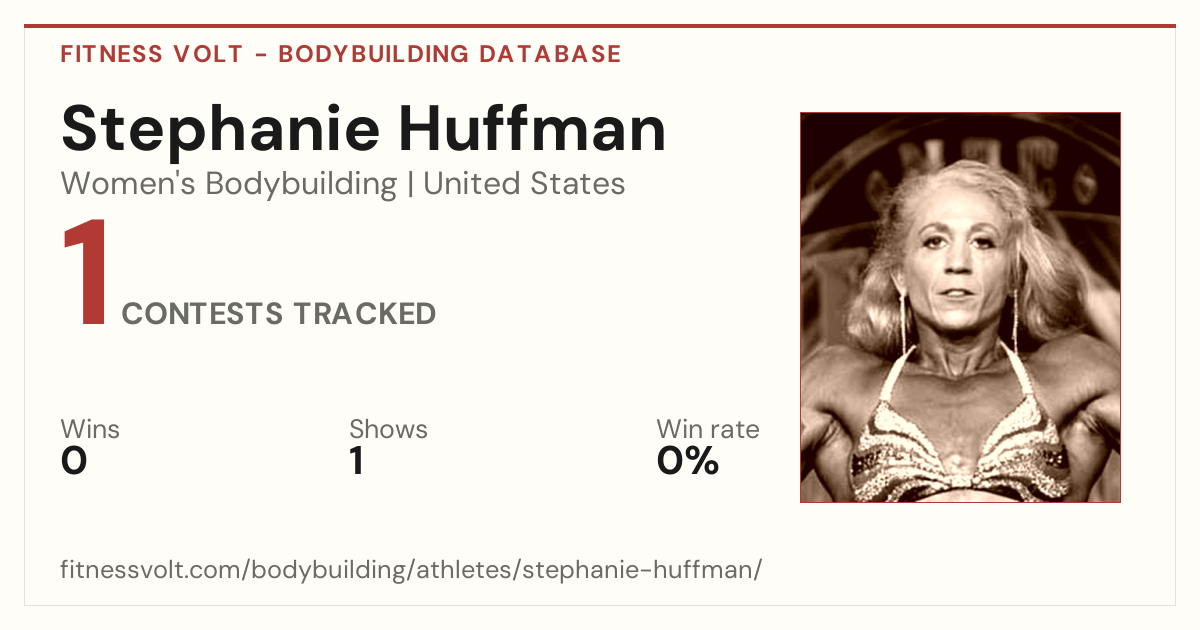Select the BODYBUILDING DATABASE header text
Image resolution: width=1200 pixels, height=630 pixels.
click(x=450, y=54)
